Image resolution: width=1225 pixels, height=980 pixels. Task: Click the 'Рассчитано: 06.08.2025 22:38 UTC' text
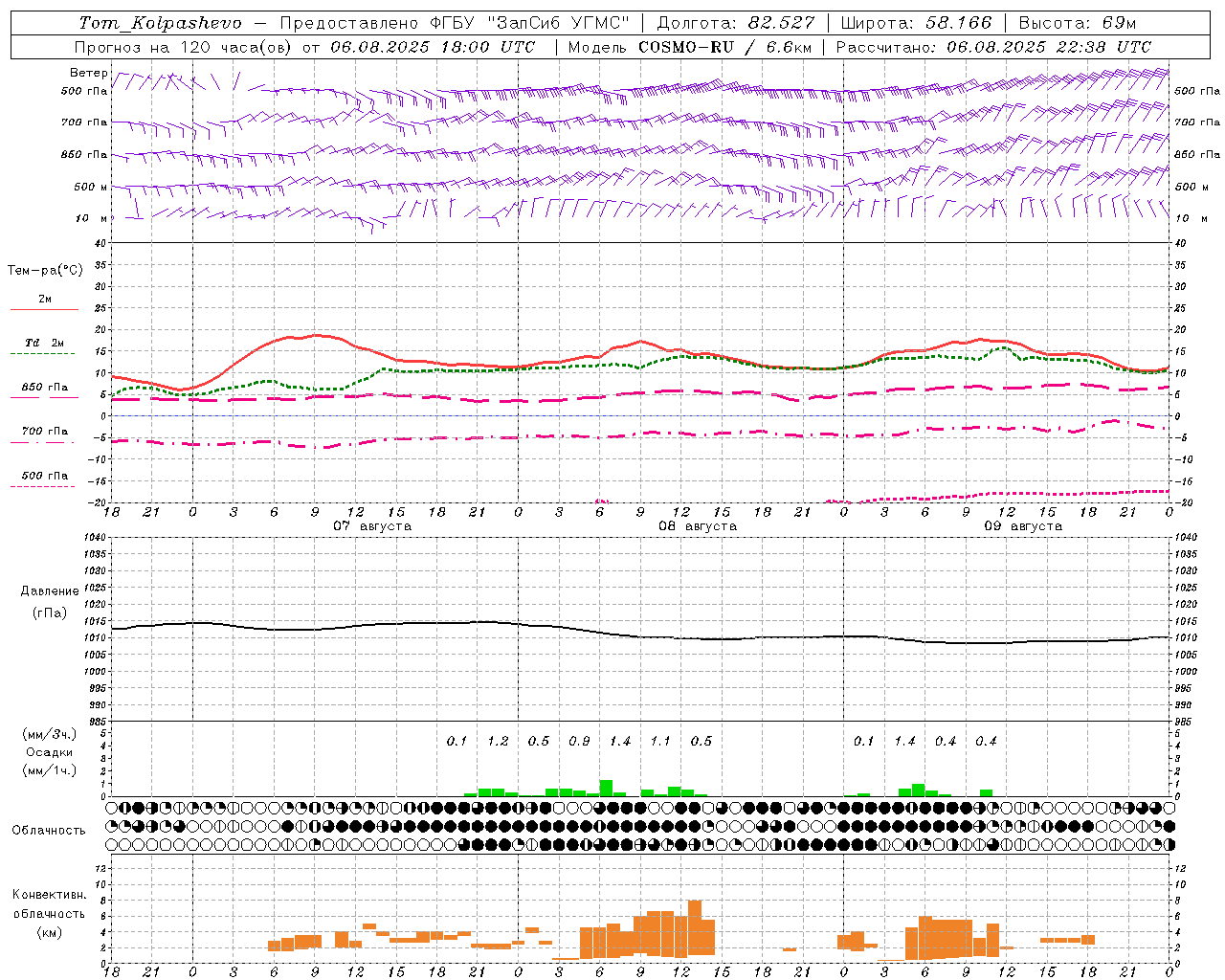coord(993,47)
